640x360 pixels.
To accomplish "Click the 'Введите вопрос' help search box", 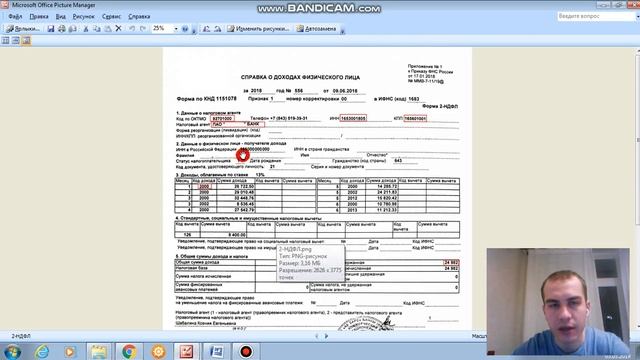I will point(596,16).
